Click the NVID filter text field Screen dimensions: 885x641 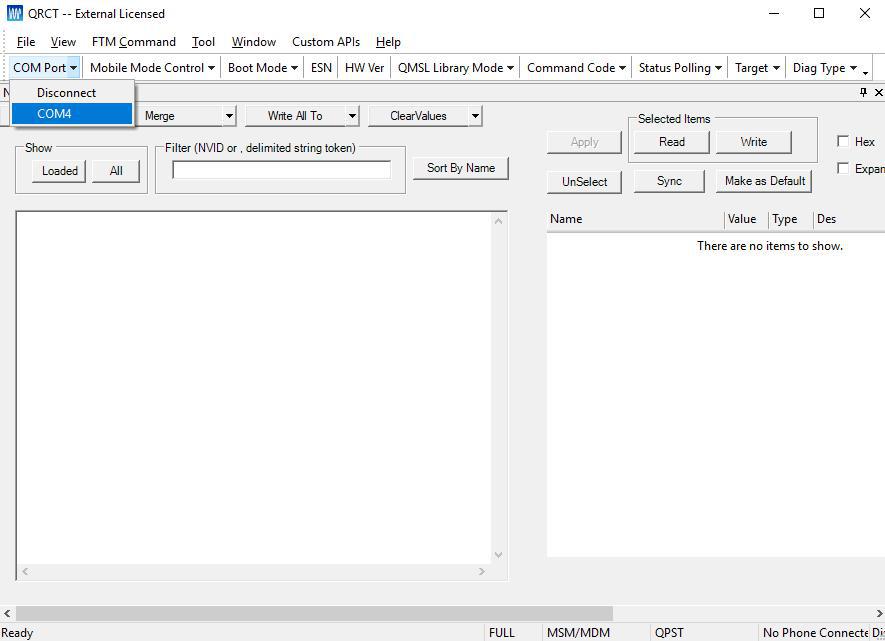pos(281,170)
